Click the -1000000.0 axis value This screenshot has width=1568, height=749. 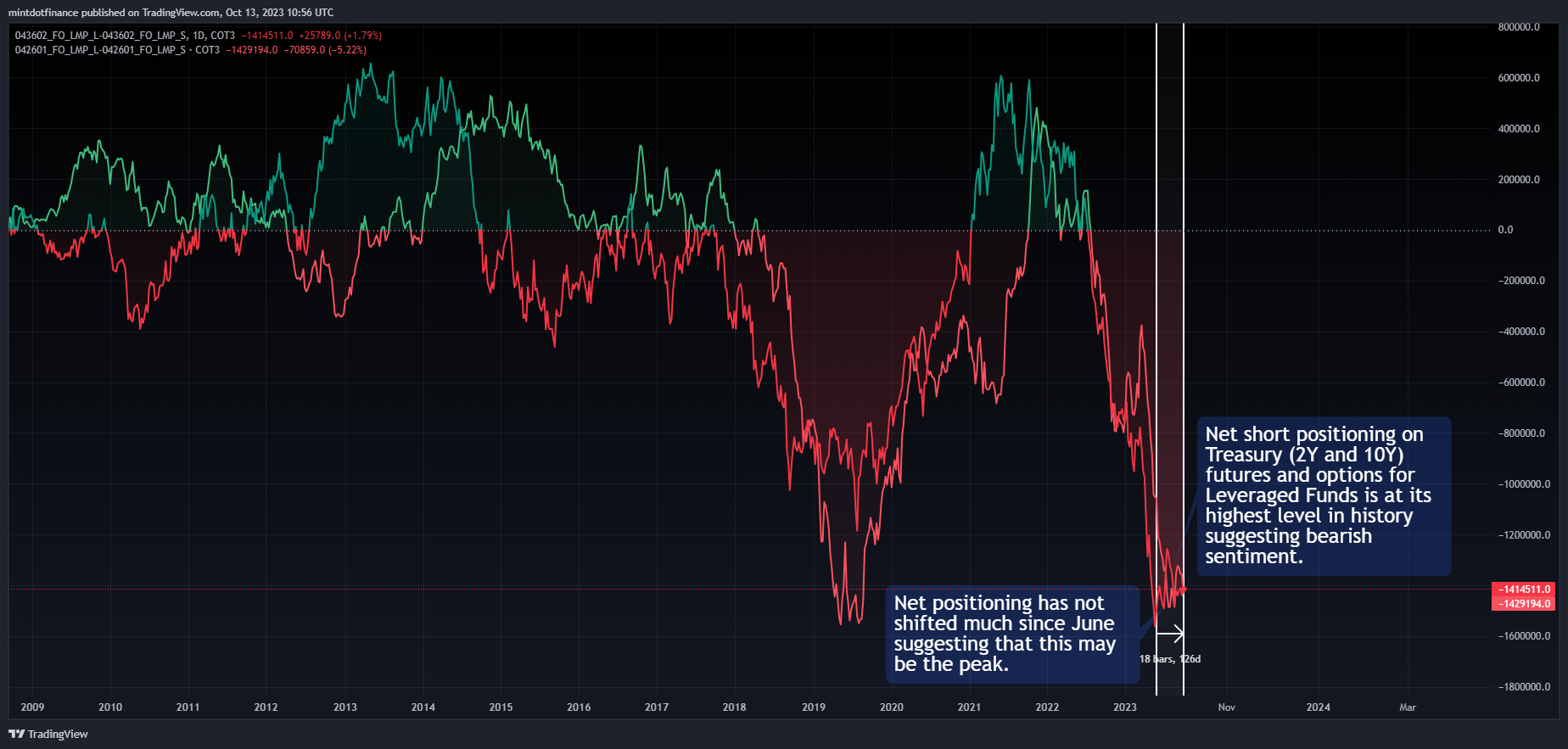1523,484
